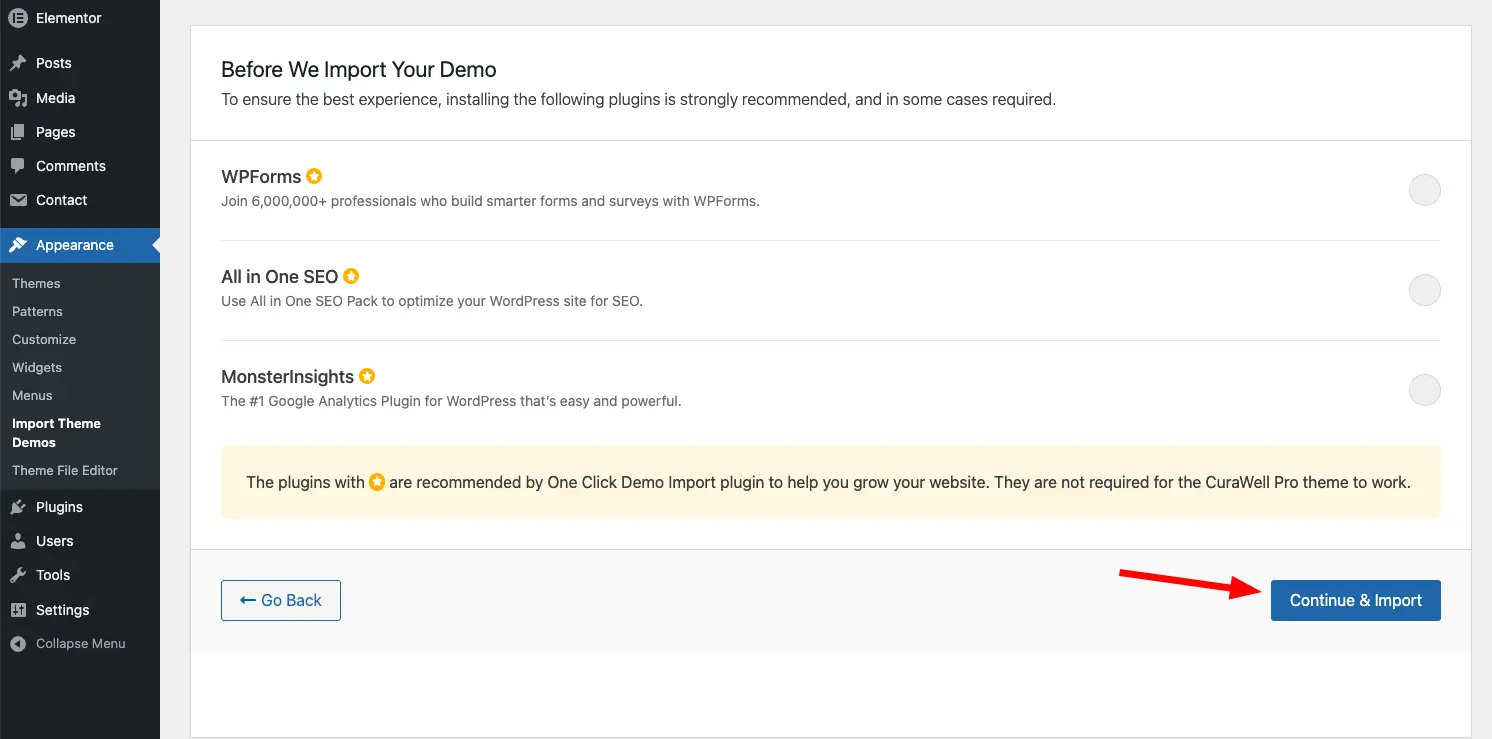Image resolution: width=1492 pixels, height=739 pixels.
Task: Click the Media library icon
Action: (x=18, y=98)
